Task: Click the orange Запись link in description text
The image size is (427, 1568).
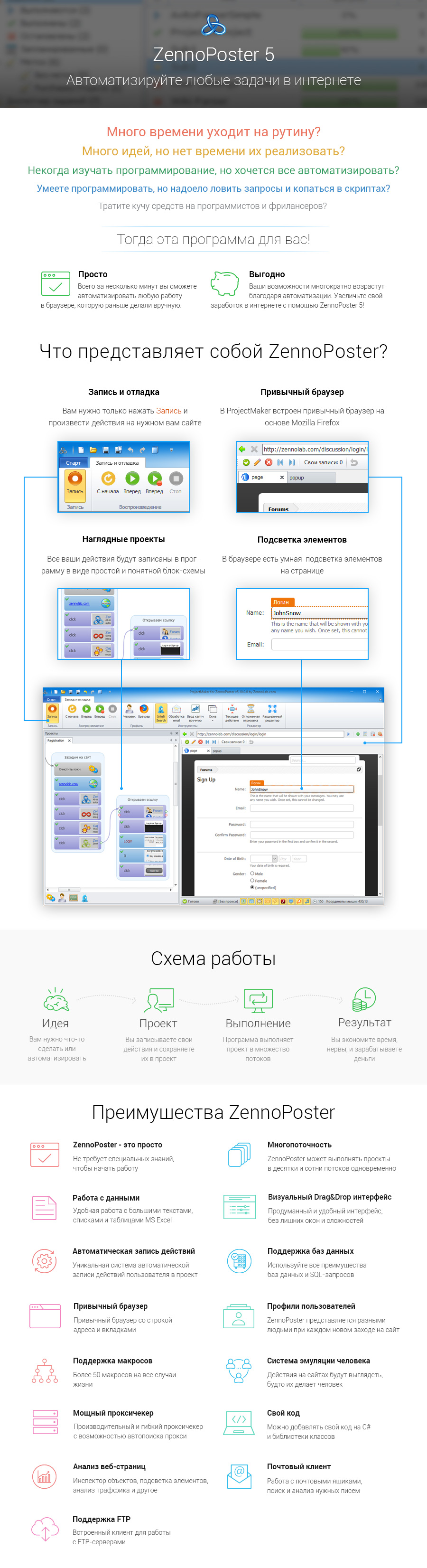Action: click(168, 411)
